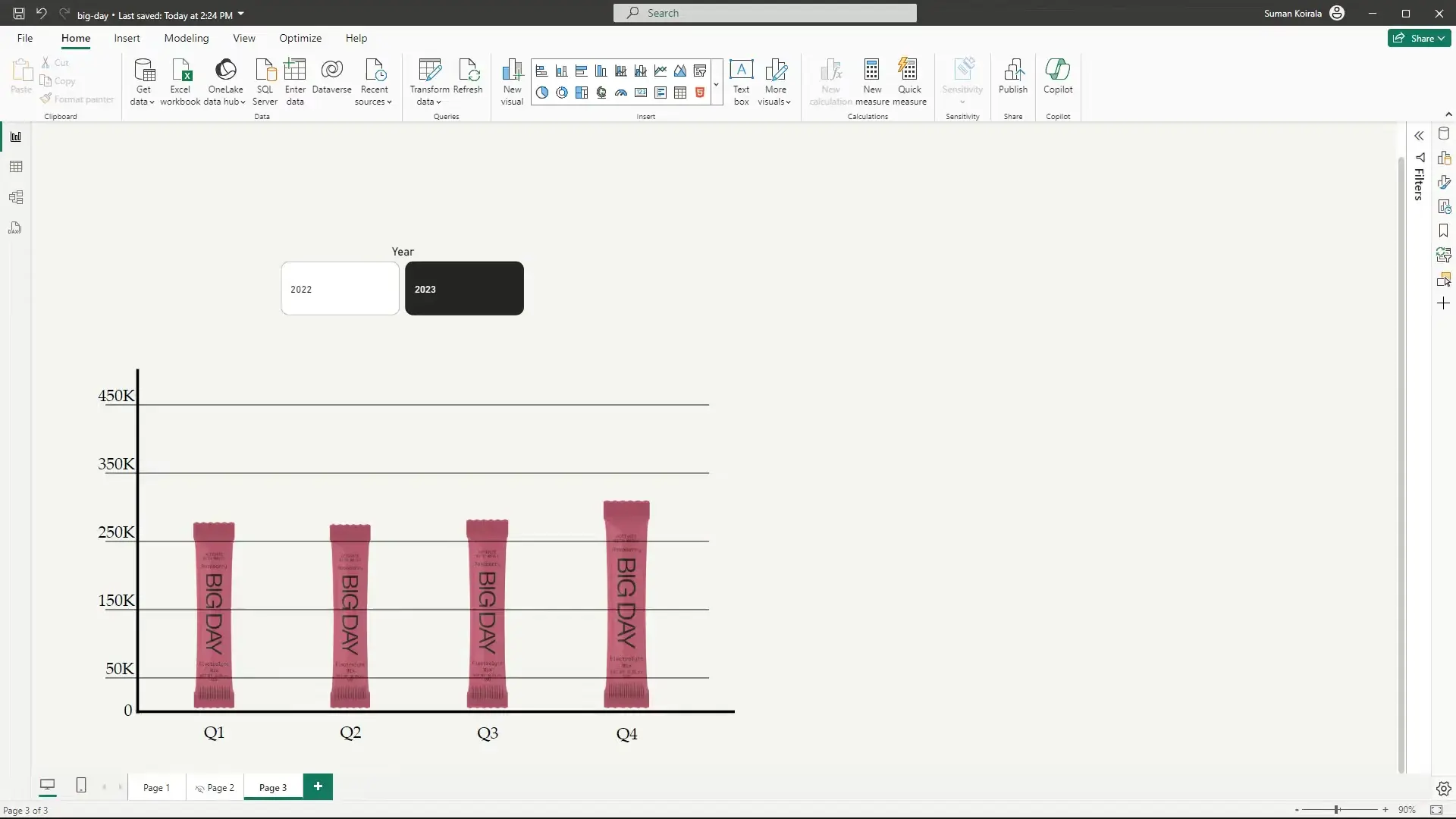Open the File menu
The height and width of the screenshot is (819, 1456).
(x=25, y=38)
